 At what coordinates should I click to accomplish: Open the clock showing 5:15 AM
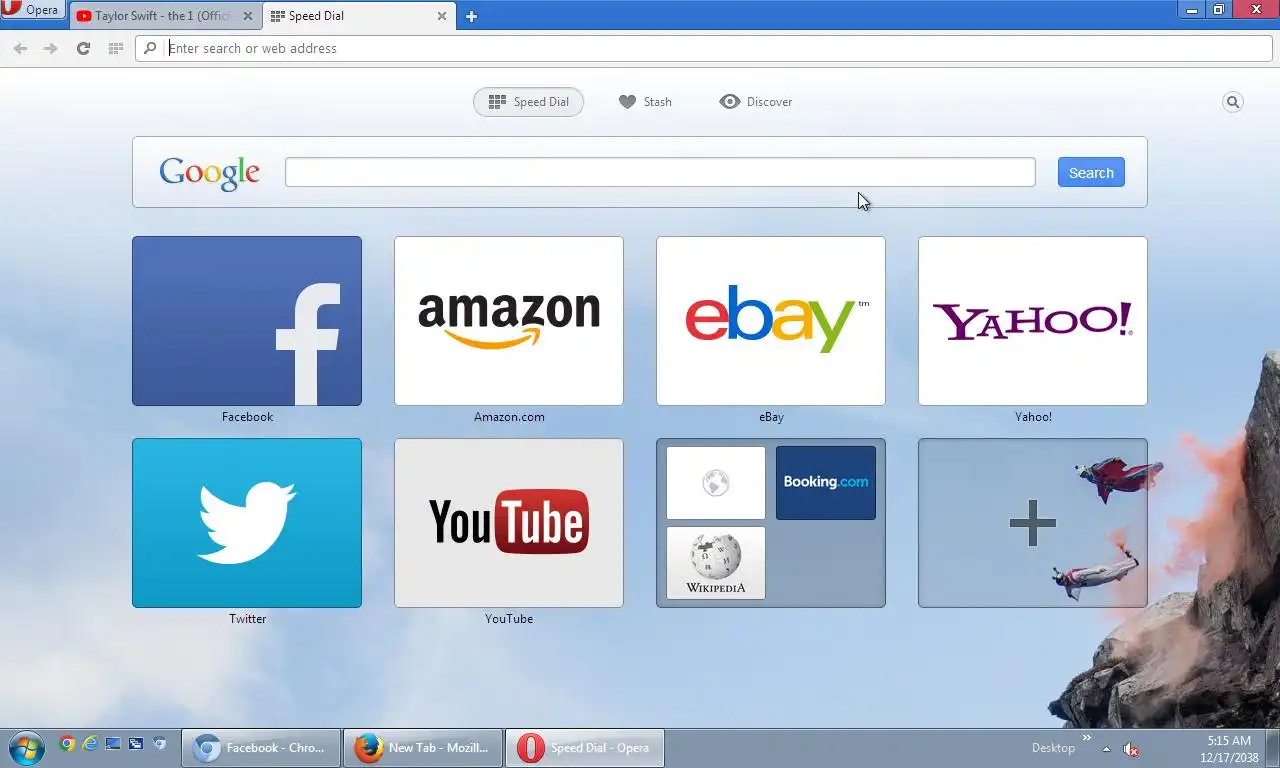[x=1229, y=749]
